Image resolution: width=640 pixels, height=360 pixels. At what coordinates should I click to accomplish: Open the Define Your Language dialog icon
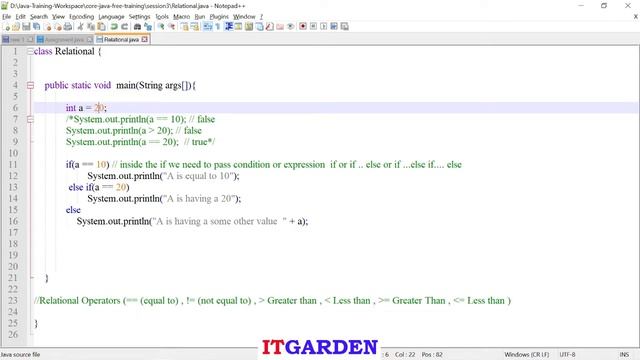(238, 27)
